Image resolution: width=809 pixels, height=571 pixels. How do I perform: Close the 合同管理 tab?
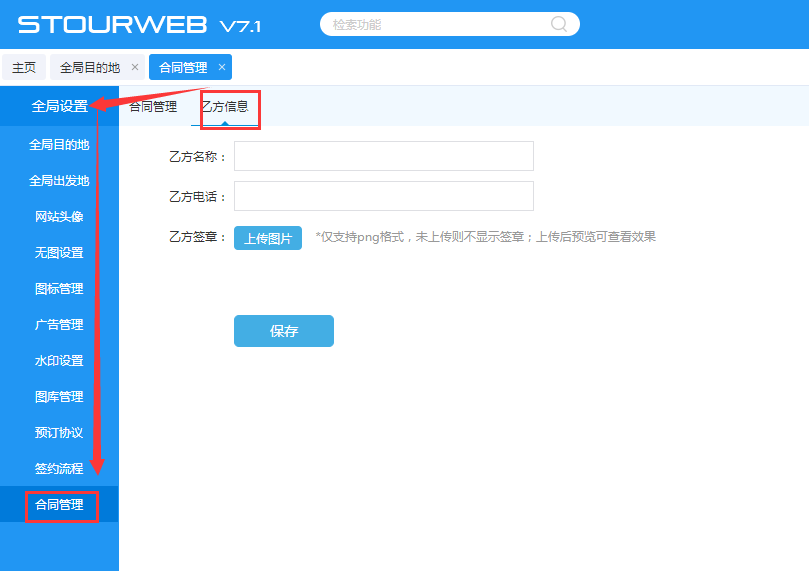pos(222,67)
